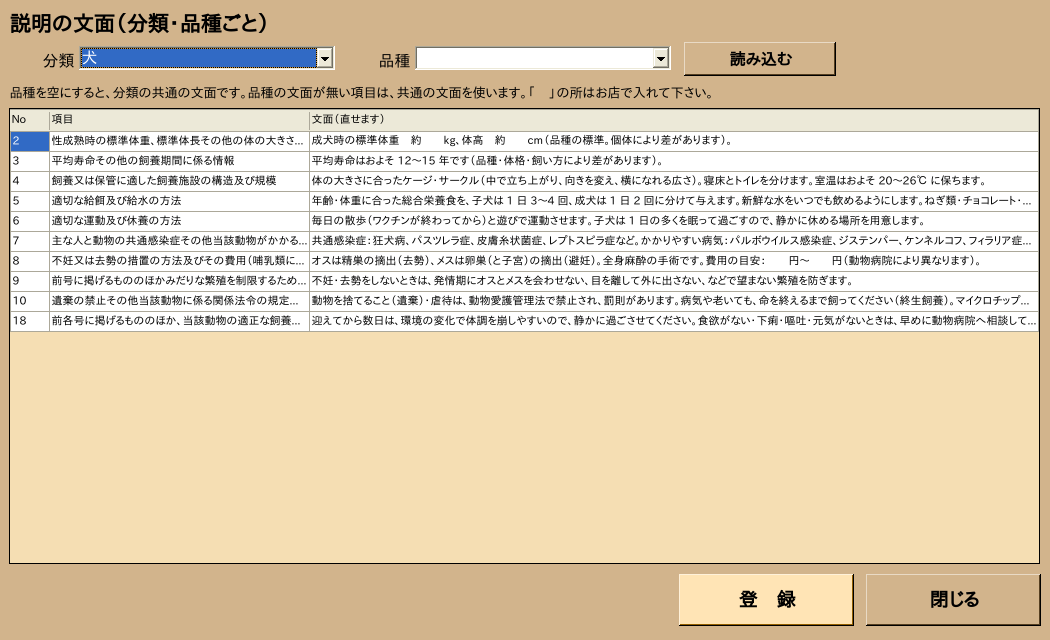Select row number 6 cell
The width and height of the screenshot is (1050, 640).
pyautogui.click(x=29, y=221)
